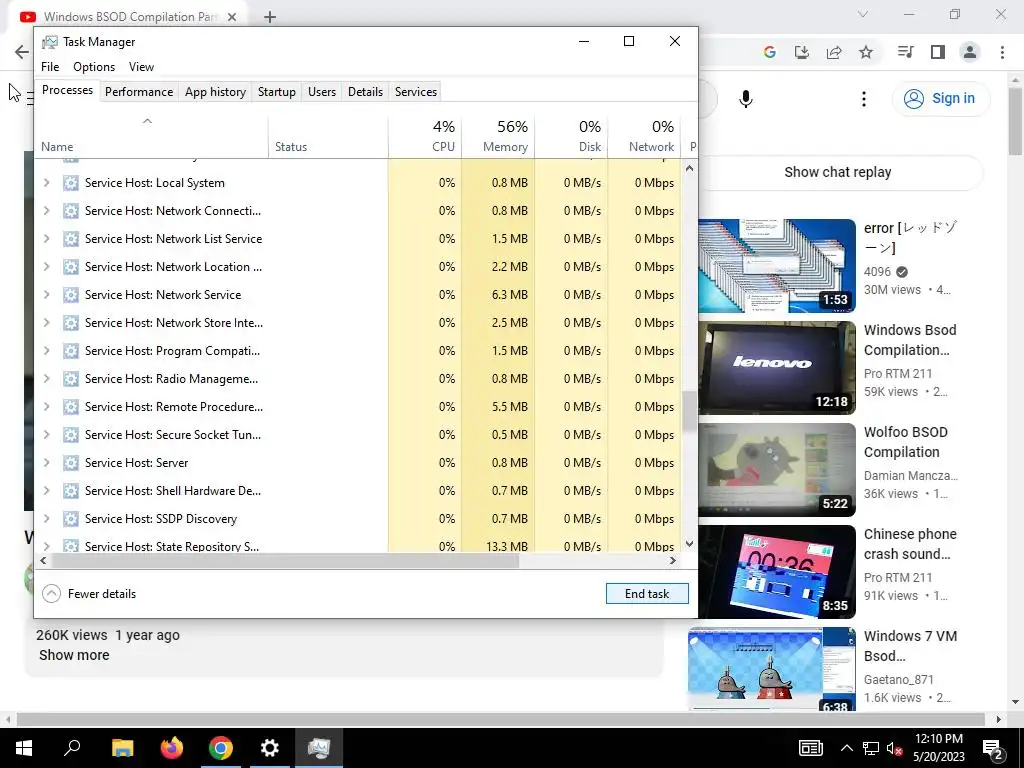Click the process list vertical scrollbar thumb

click(x=689, y=411)
